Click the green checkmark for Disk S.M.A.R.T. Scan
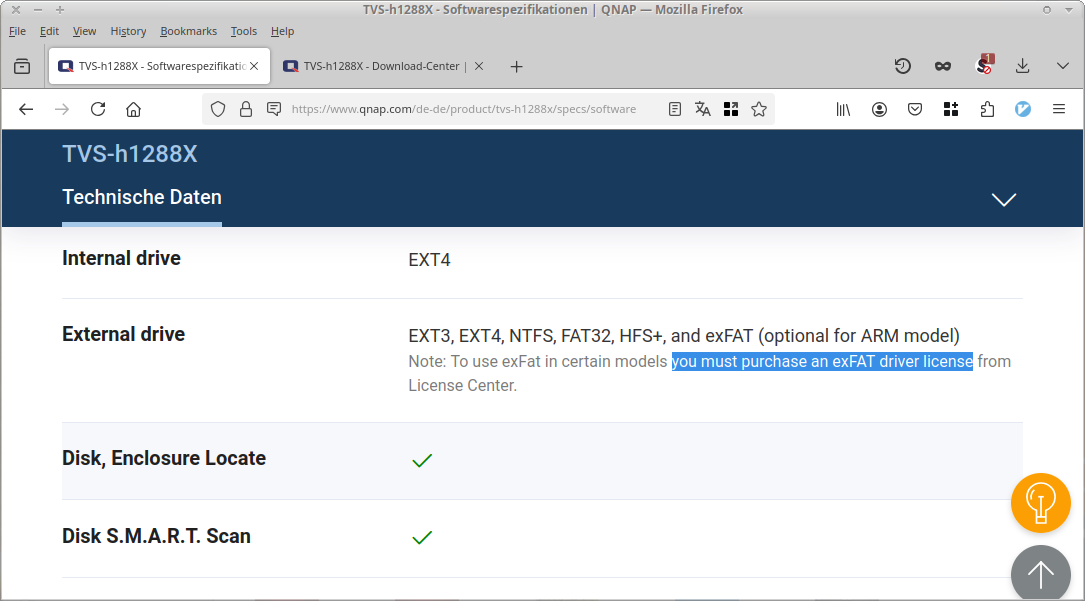 click(422, 537)
